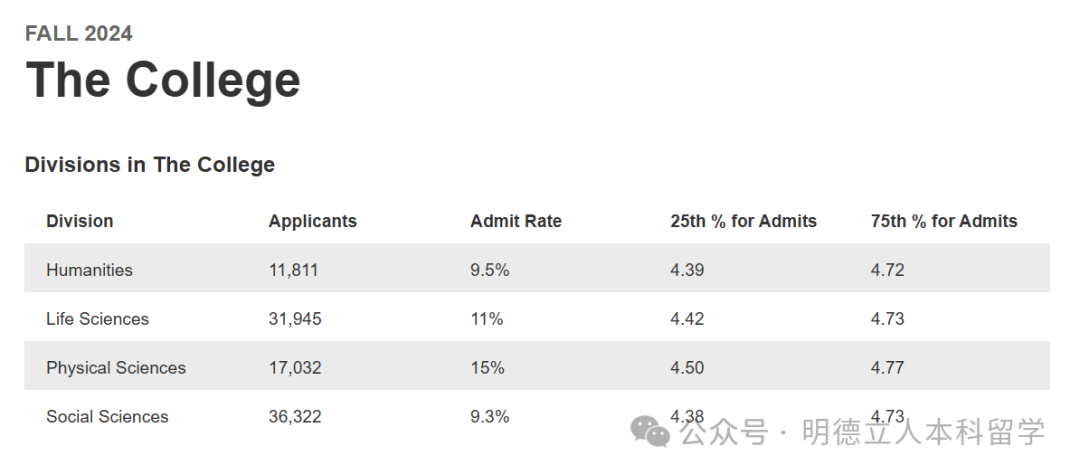Click the Applicants column header
This screenshot has width=1080, height=475.
(312, 221)
